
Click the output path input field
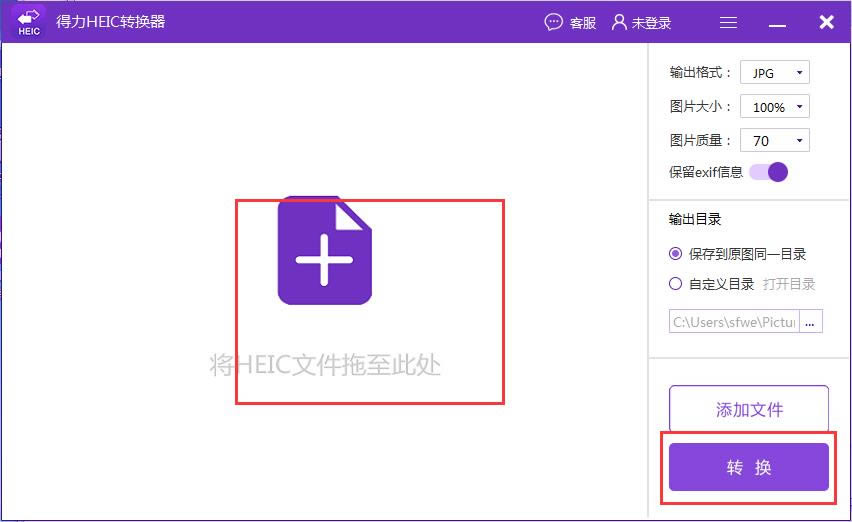point(734,321)
